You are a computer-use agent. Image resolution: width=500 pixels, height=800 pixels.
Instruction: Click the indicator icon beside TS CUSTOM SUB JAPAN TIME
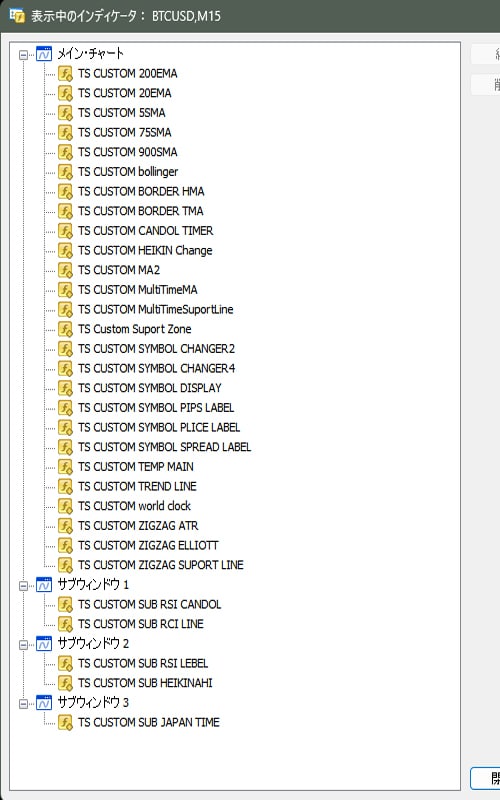65,722
